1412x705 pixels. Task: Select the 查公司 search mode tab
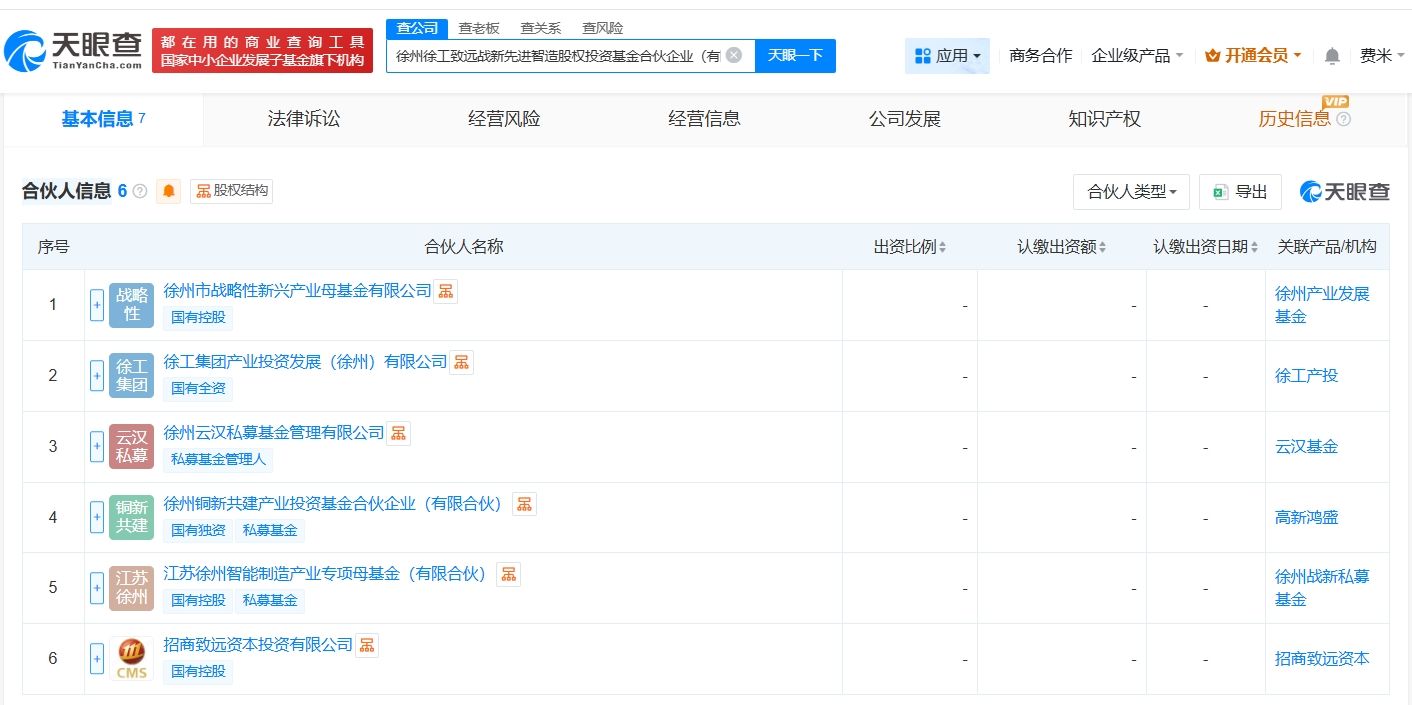point(417,28)
